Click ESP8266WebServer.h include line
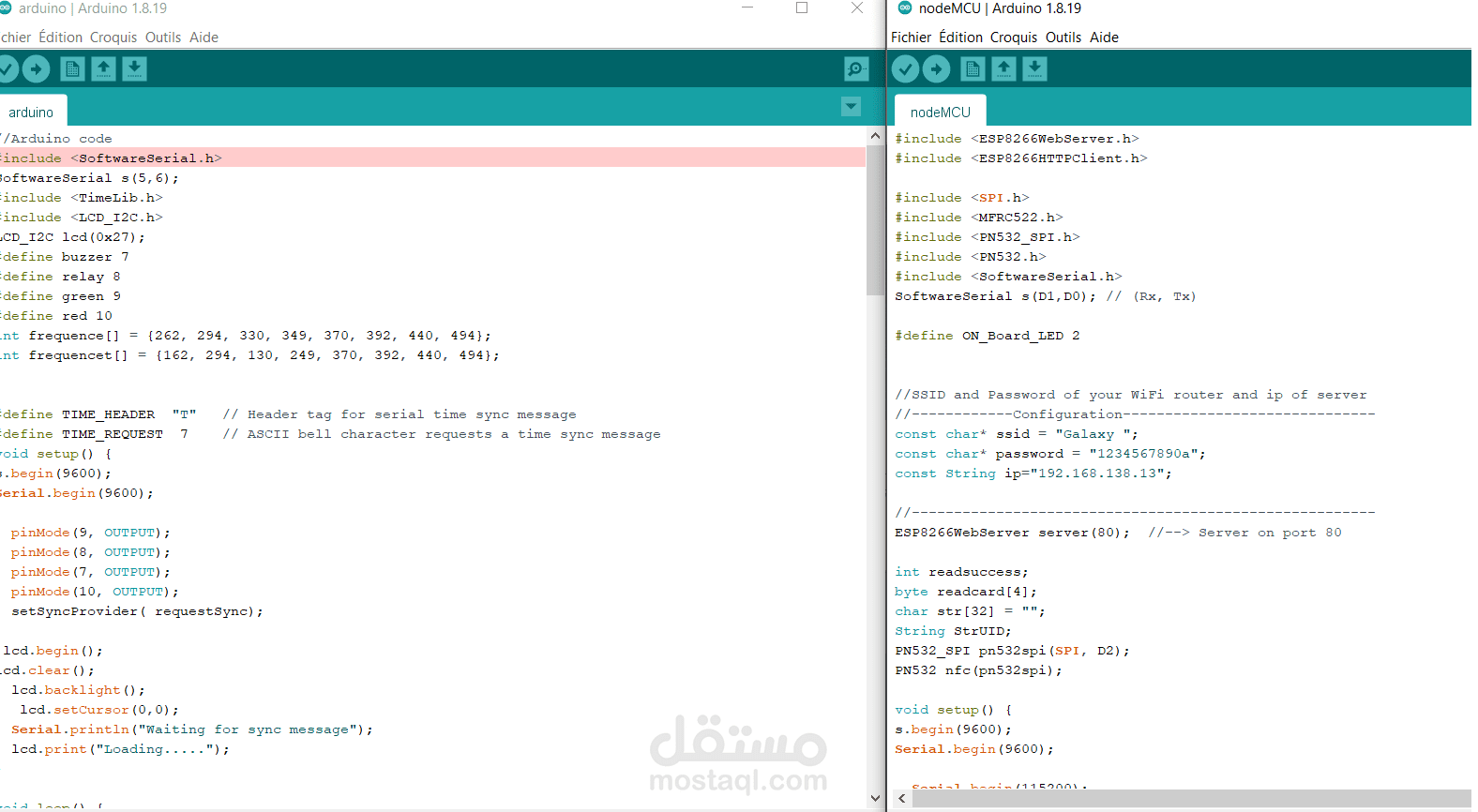Viewport: 1478px width, 812px height. (x=1017, y=139)
